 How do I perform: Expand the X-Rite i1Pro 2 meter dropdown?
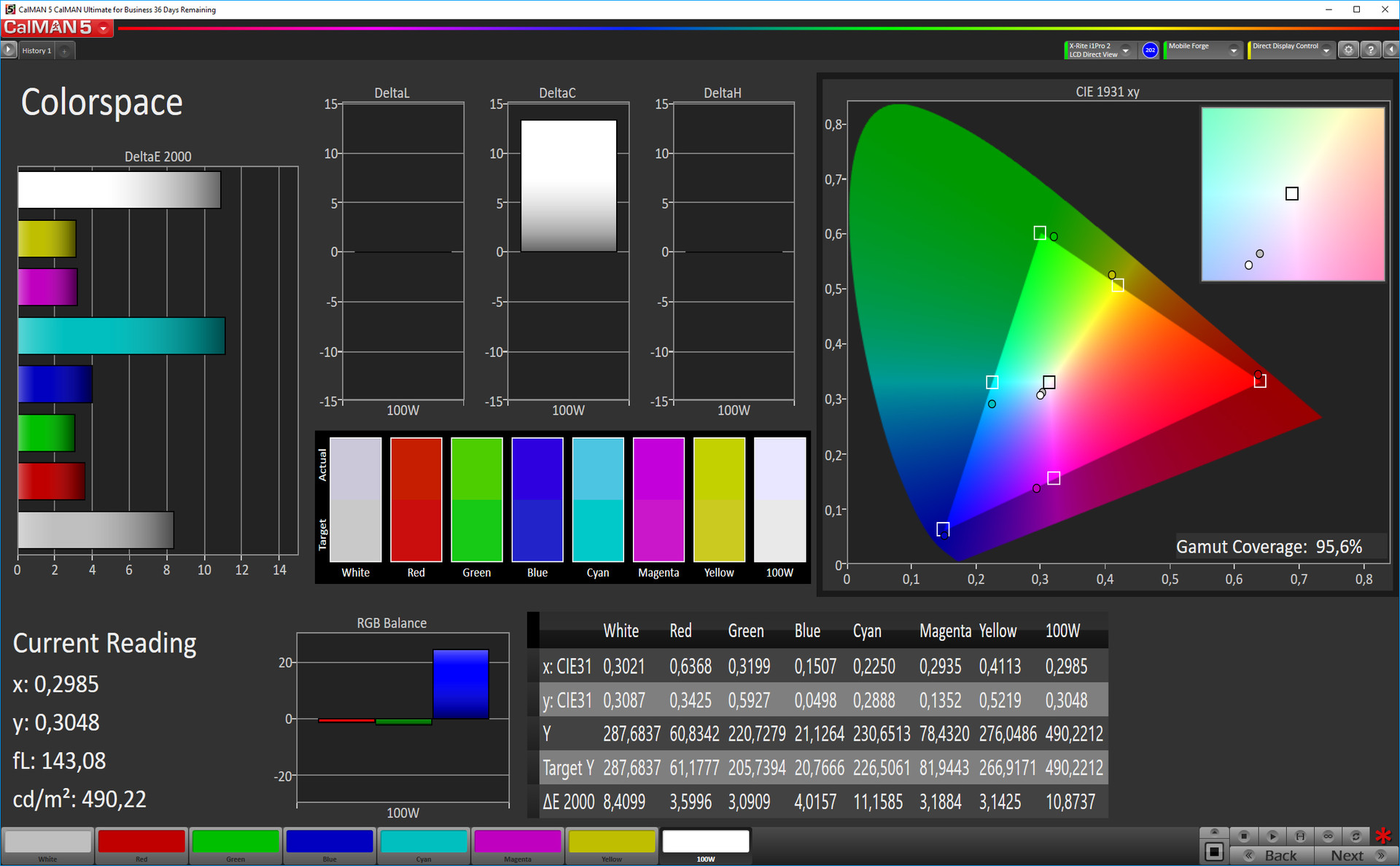1126,50
